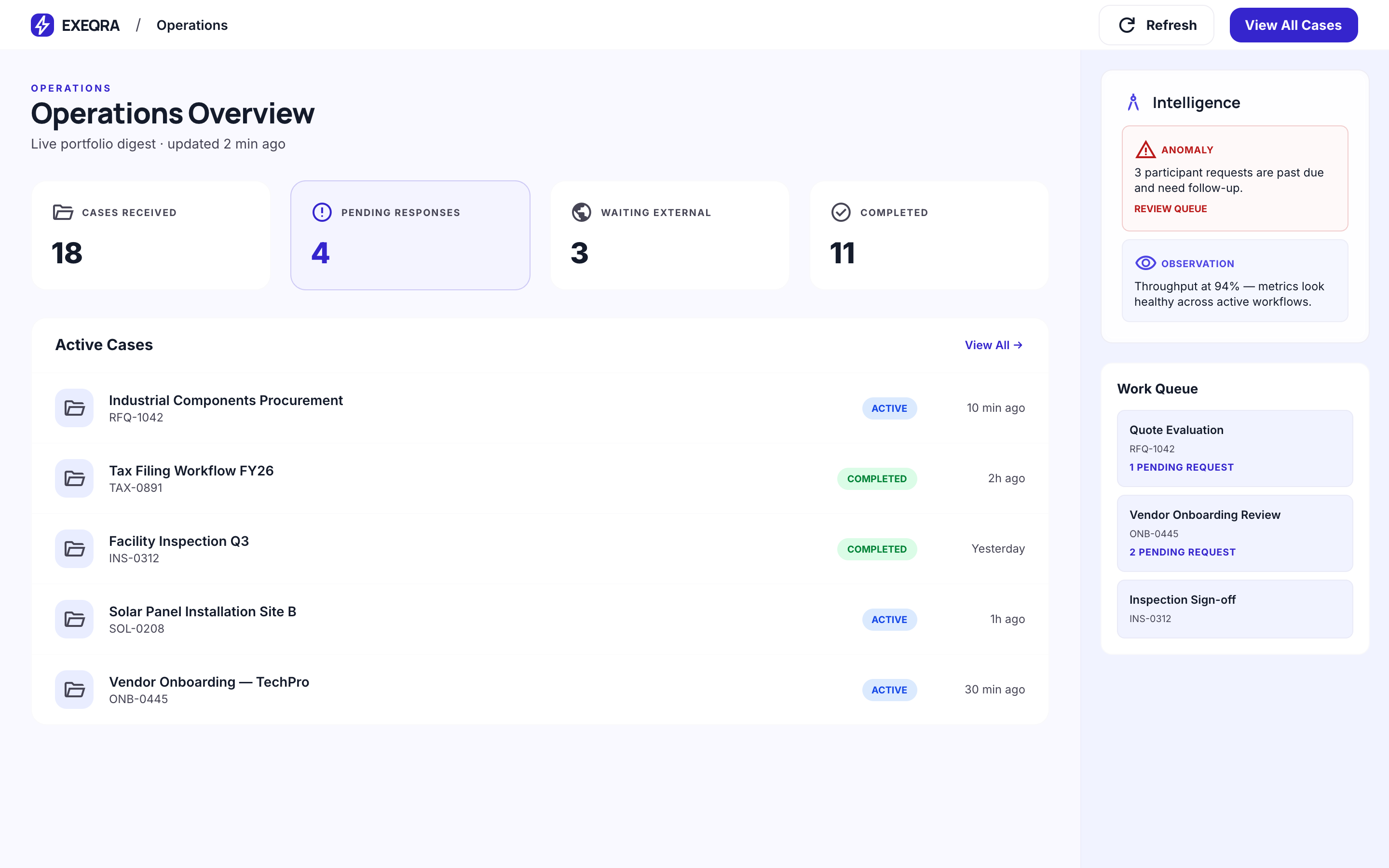The image size is (1389, 868).
Task: Click ACTIVE badge on Solar Panel row
Action: pos(889,620)
